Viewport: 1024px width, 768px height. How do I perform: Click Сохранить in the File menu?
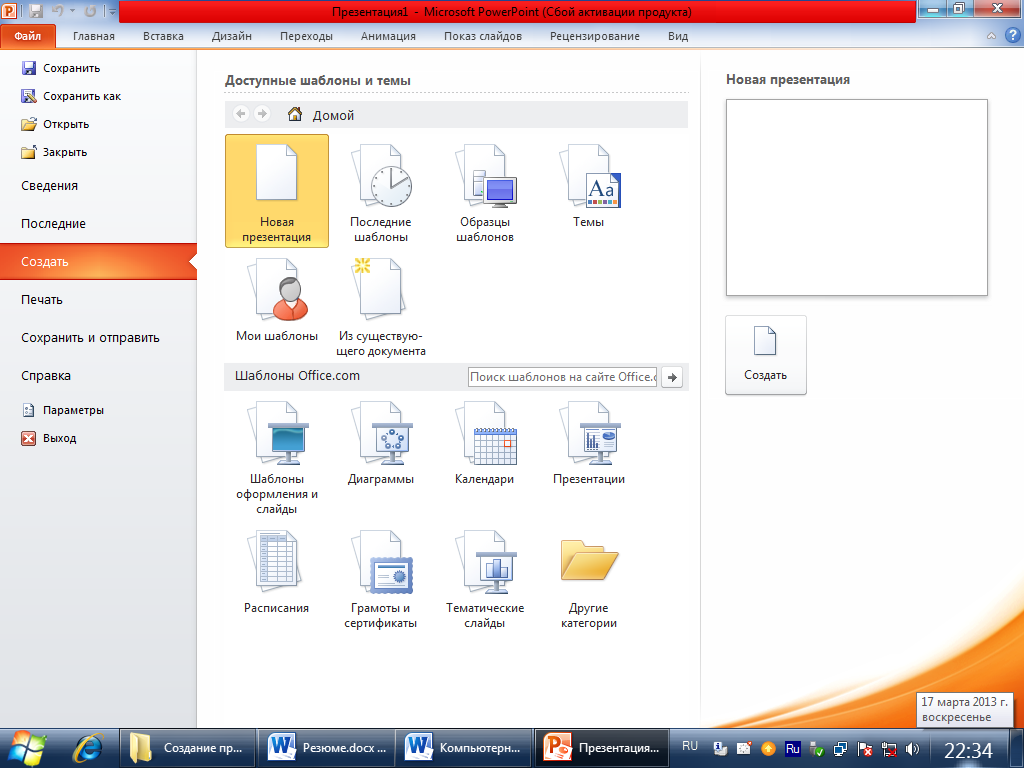(61, 68)
